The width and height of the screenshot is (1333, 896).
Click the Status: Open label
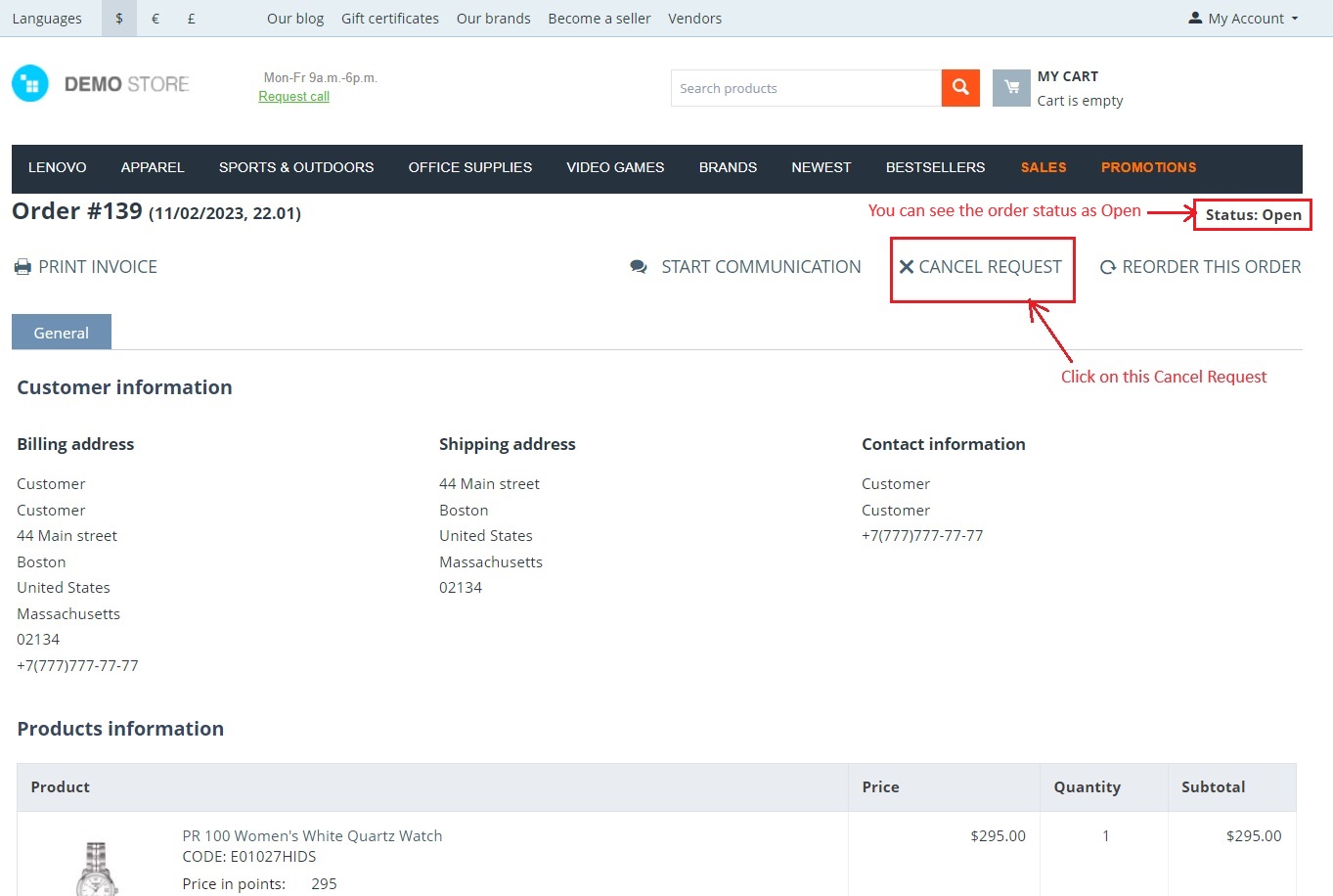coord(1253,215)
